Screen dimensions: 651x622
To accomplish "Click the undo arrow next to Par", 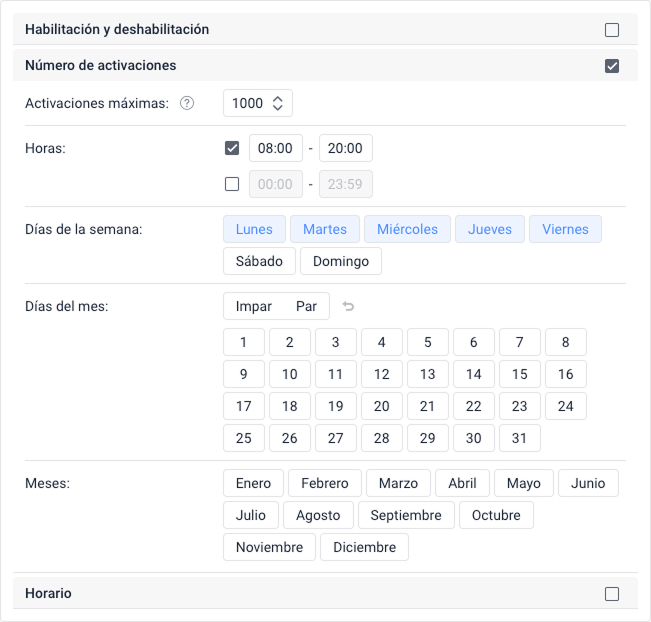I will 348,307.
